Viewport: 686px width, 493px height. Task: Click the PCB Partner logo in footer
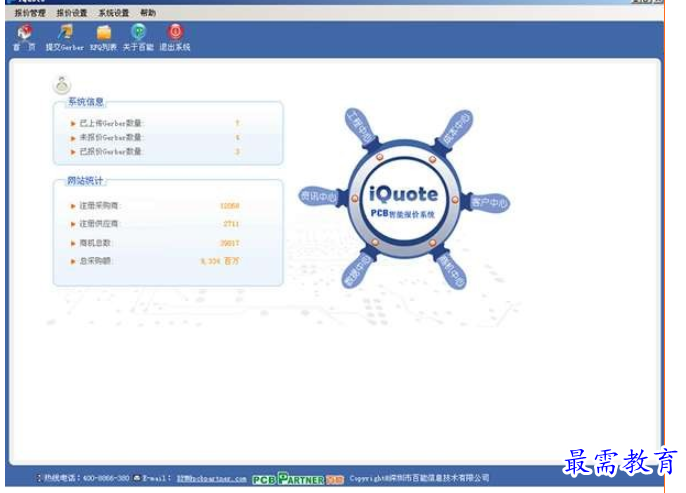point(298,479)
